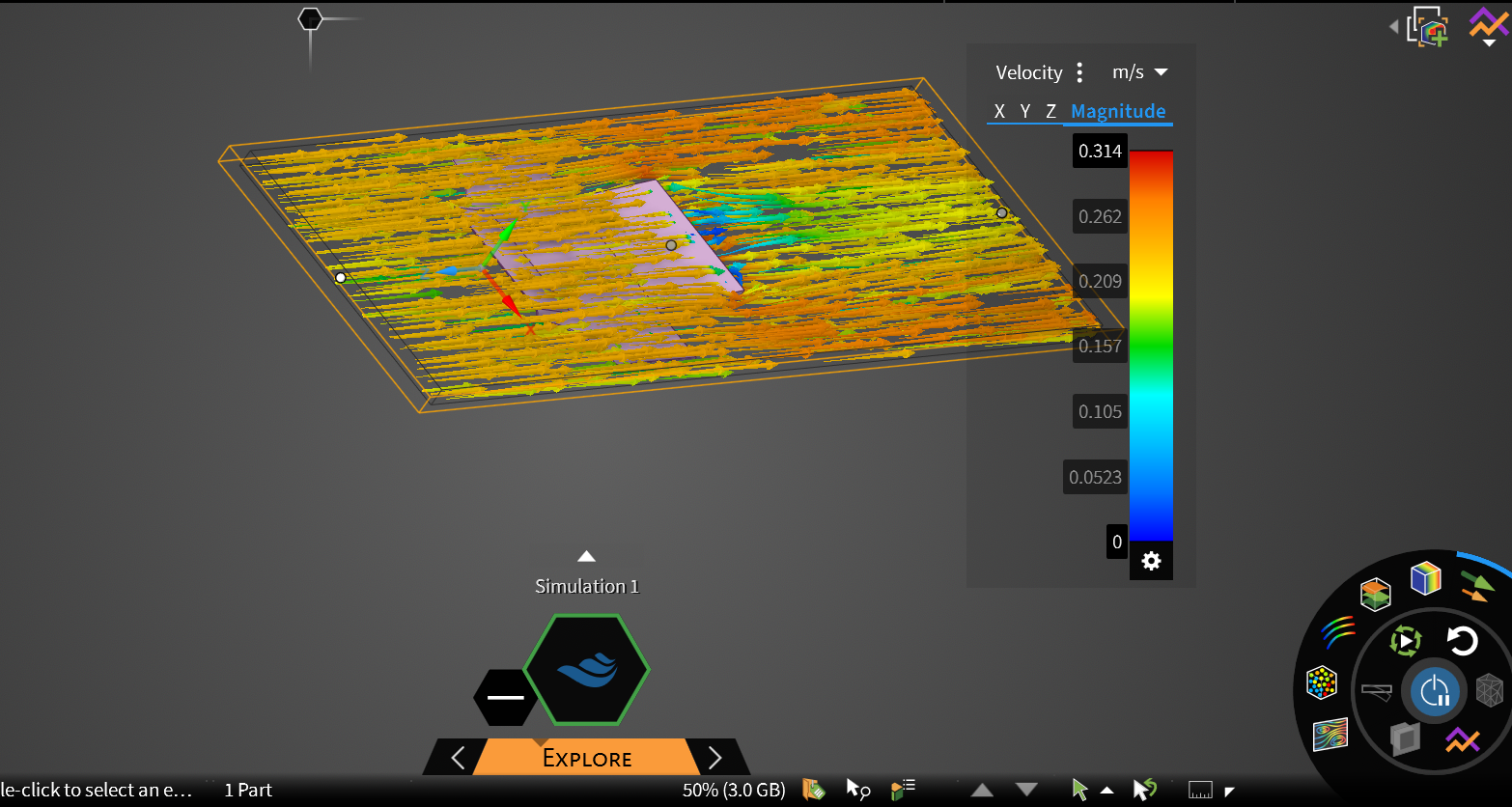Image resolution: width=1512 pixels, height=807 pixels.
Task: Select the Y velocity component tab
Action: [x=1024, y=112]
